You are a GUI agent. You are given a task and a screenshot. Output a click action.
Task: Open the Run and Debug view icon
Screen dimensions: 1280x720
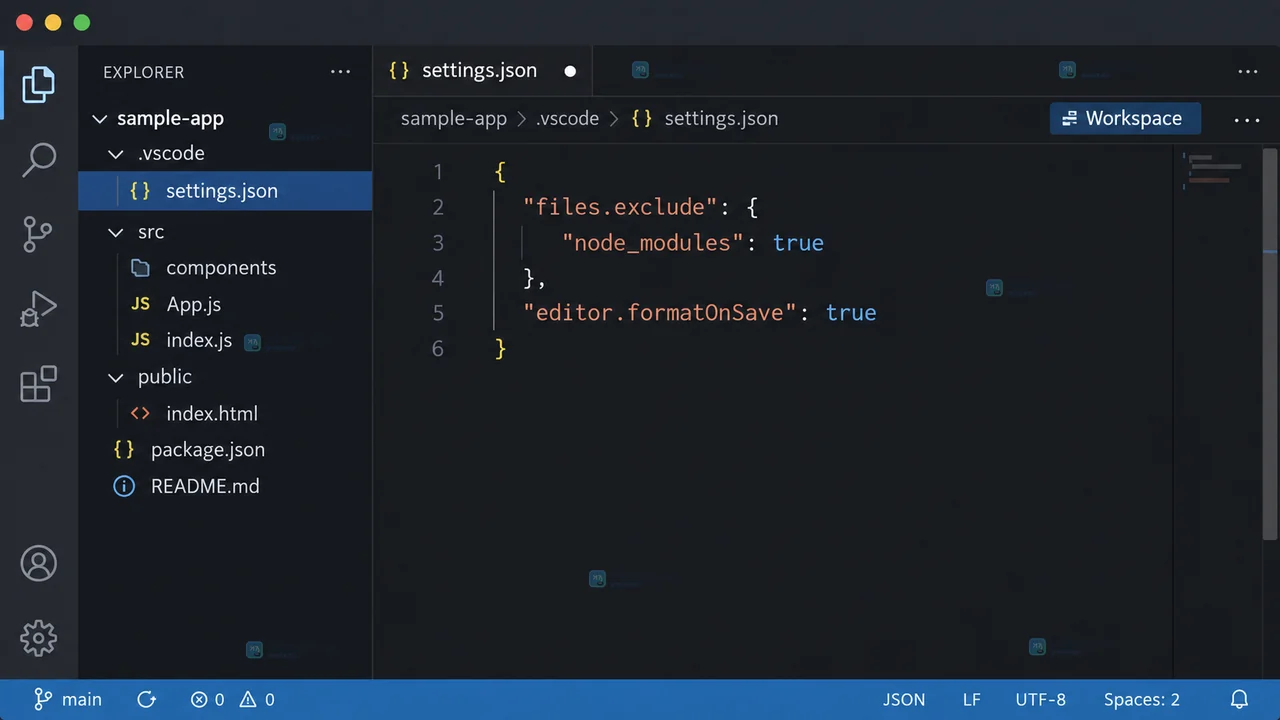(x=38, y=309)
